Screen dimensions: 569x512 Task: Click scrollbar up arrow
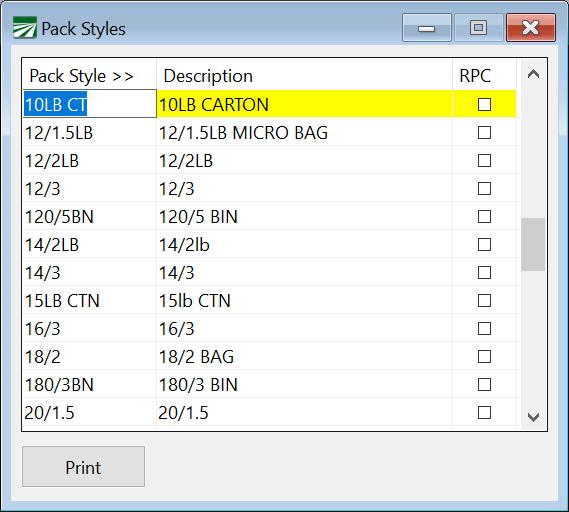point(533,74)
